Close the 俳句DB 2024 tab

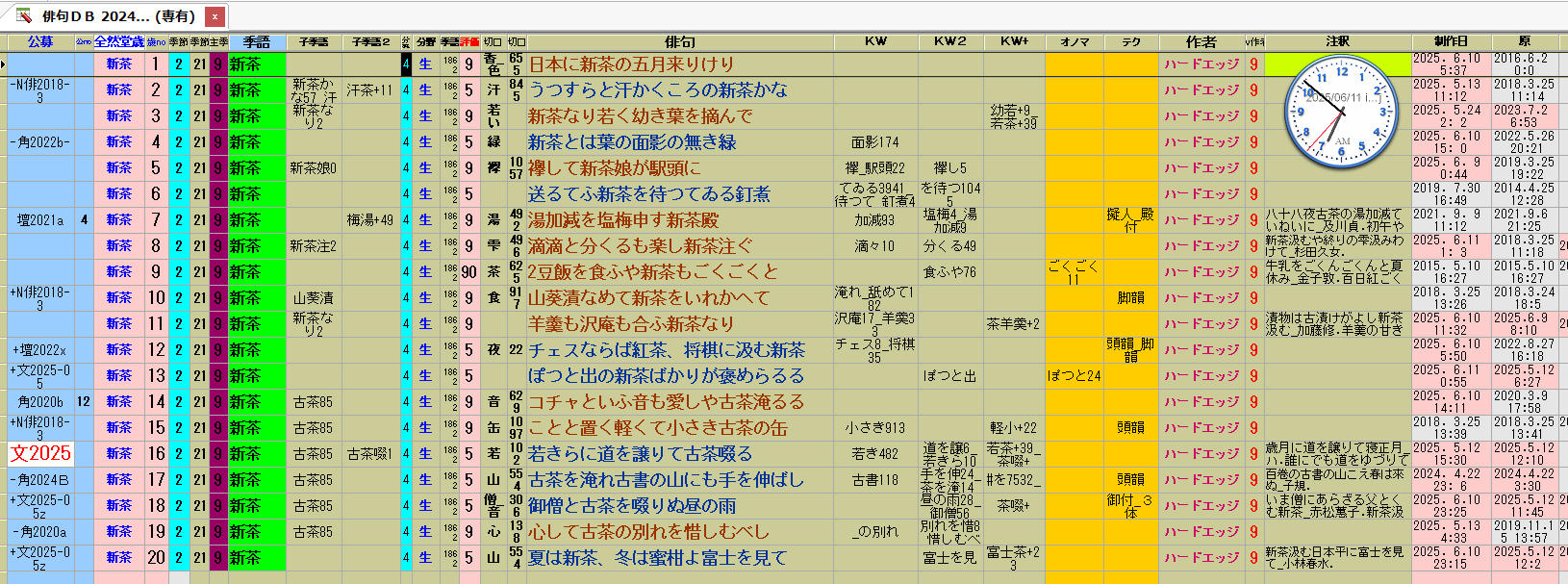(x=215, y=16)
